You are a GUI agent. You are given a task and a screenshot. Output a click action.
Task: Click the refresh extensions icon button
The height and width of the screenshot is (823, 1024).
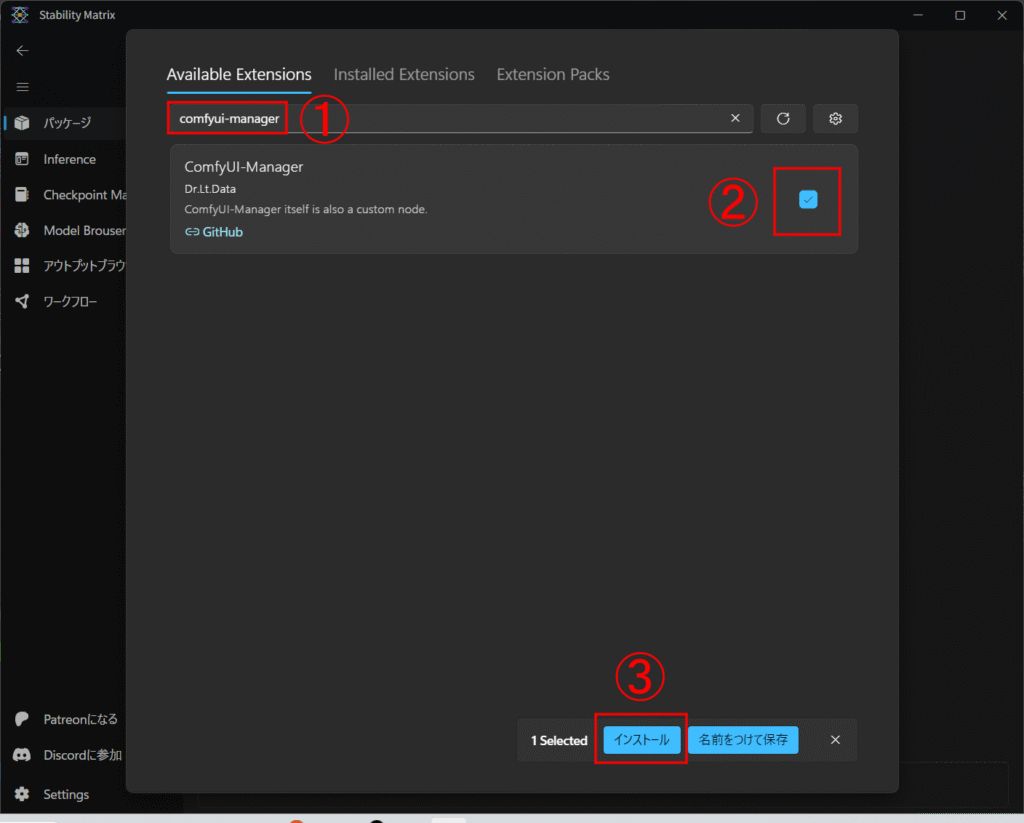[782, 118]
